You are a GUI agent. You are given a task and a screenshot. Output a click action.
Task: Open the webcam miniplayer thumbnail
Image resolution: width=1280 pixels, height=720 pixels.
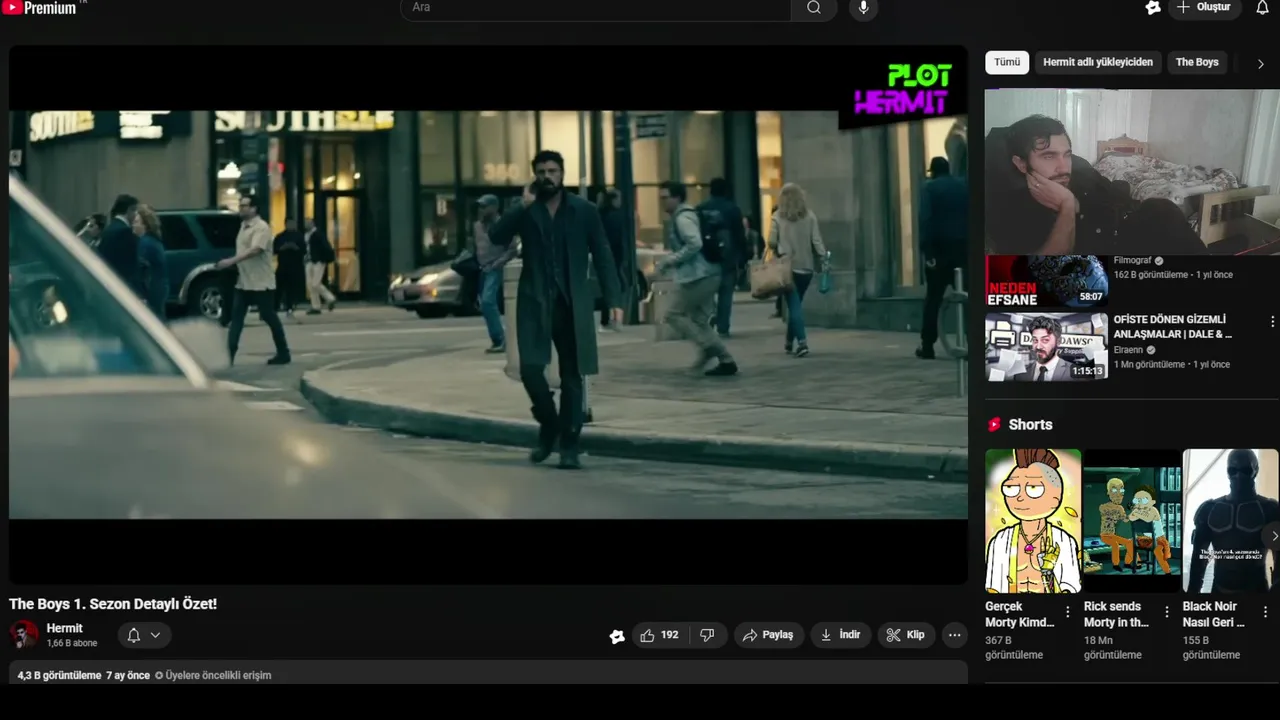pos(1132,171)
